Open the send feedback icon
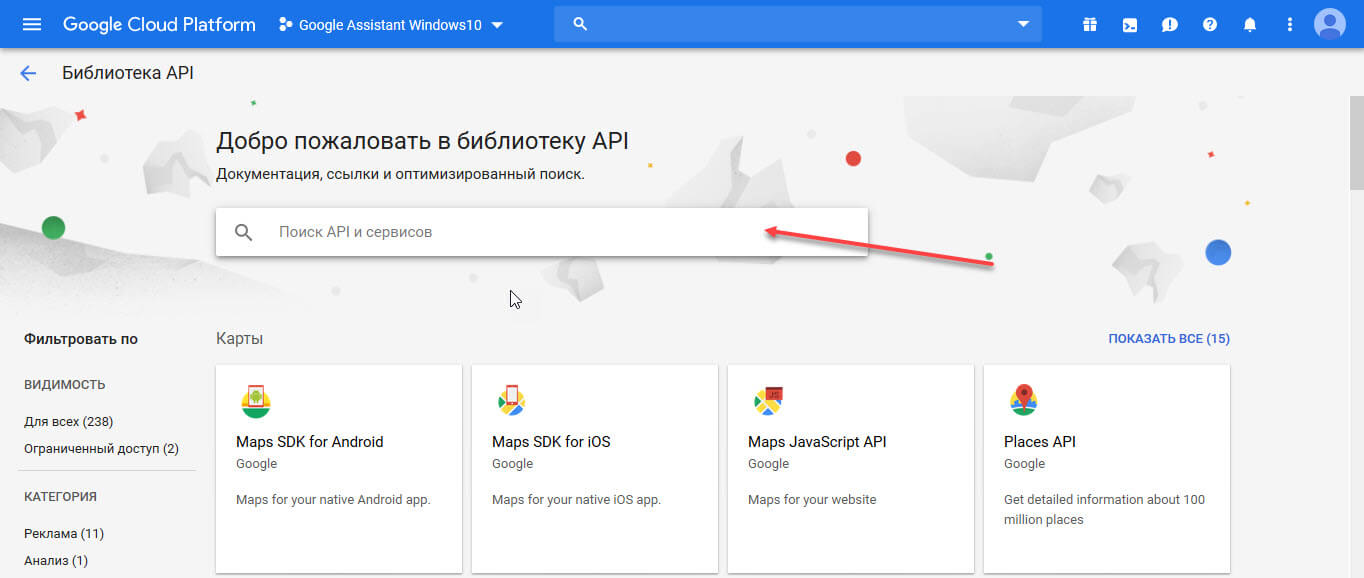This screenshot has width=1364, height=578. (1169, 24)
